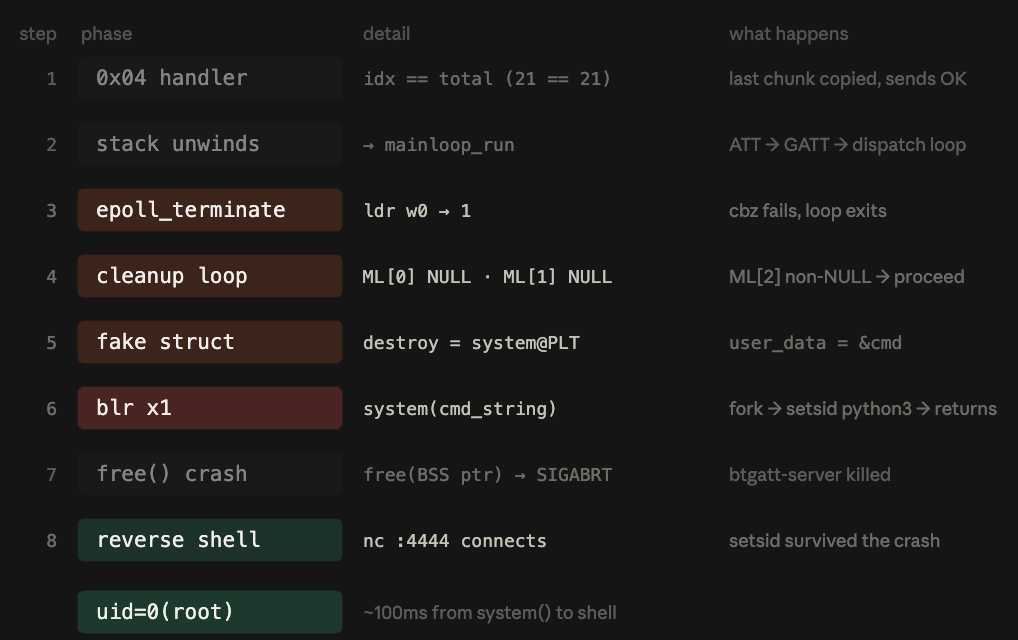The width and height of the screenshot is (1018, 640).
Task: Select the 'blr x1' phase box
Action: [210, 408]
